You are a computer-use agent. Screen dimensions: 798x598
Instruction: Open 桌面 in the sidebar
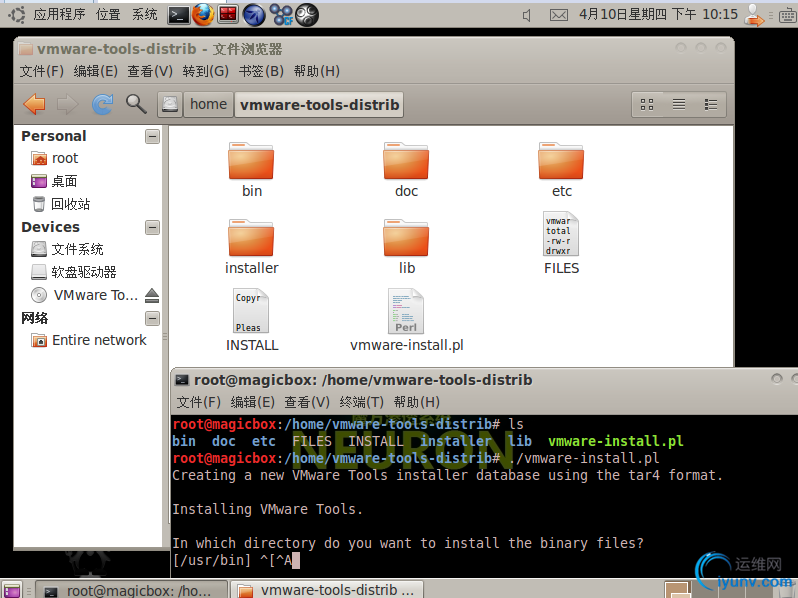(54, 181)
